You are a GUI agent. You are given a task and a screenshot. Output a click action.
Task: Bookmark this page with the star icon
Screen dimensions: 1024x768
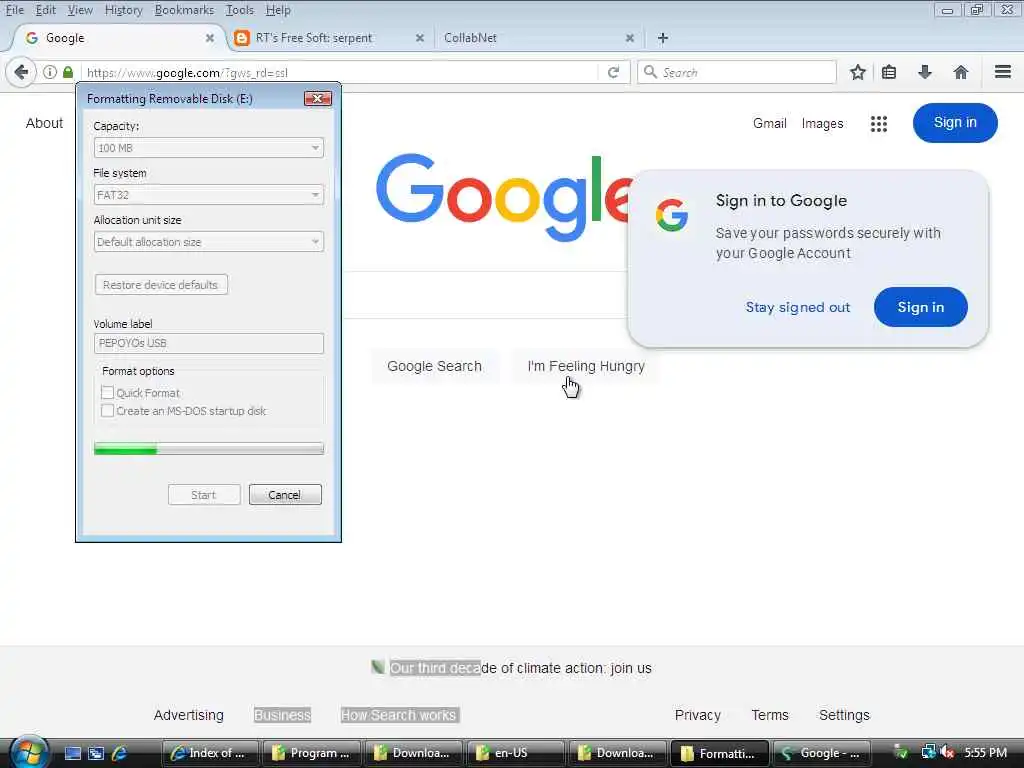click(857, 72)
